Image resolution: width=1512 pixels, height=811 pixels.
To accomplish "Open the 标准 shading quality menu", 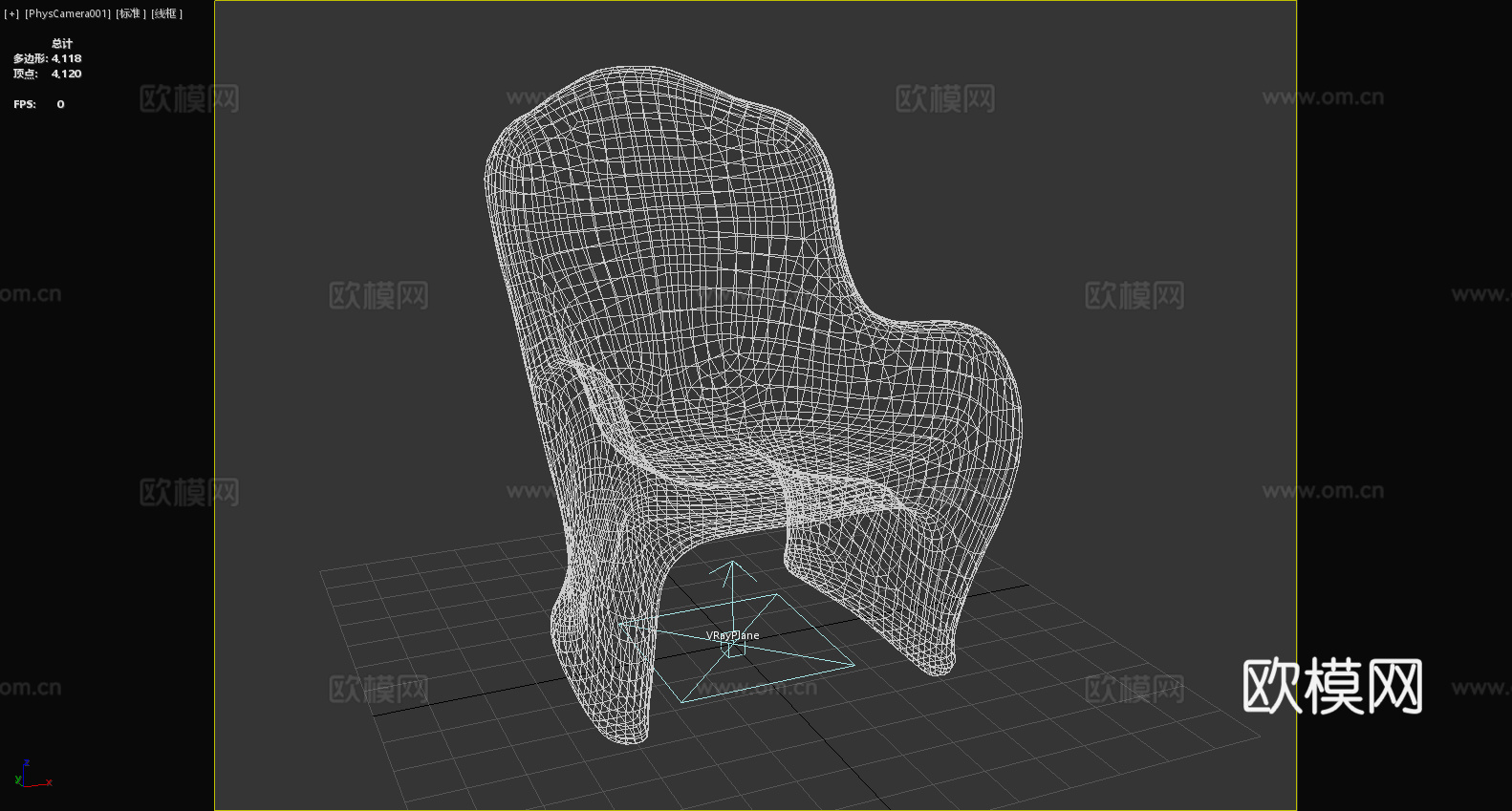I will (x=131, y=13).
